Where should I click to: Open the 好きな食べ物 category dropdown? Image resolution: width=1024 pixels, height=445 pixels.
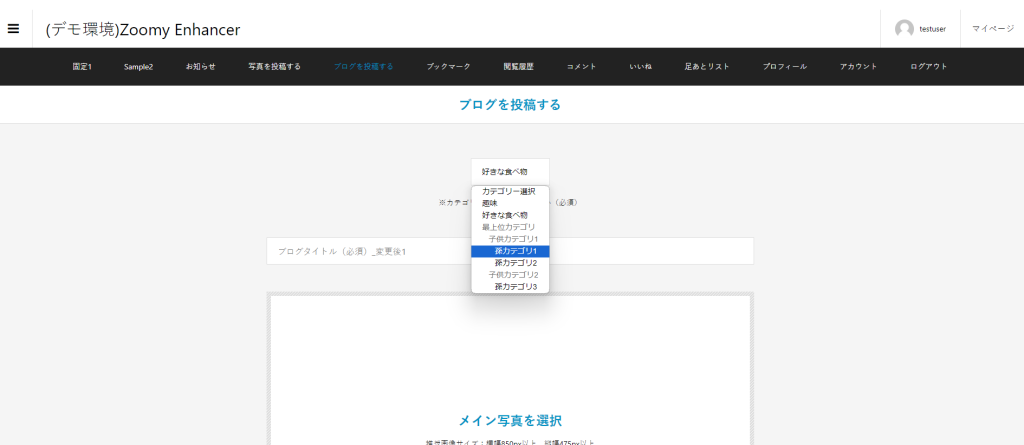click(509, 171)
